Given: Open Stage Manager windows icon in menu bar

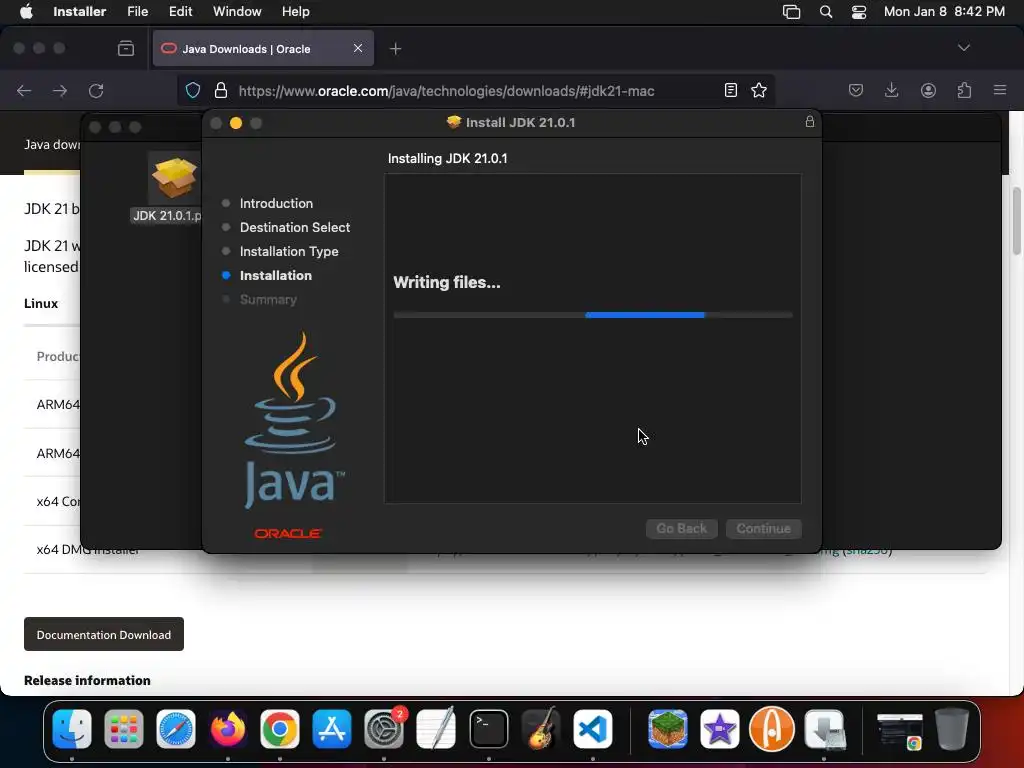Looking at the screenshot, I should [x=792, y=12].
